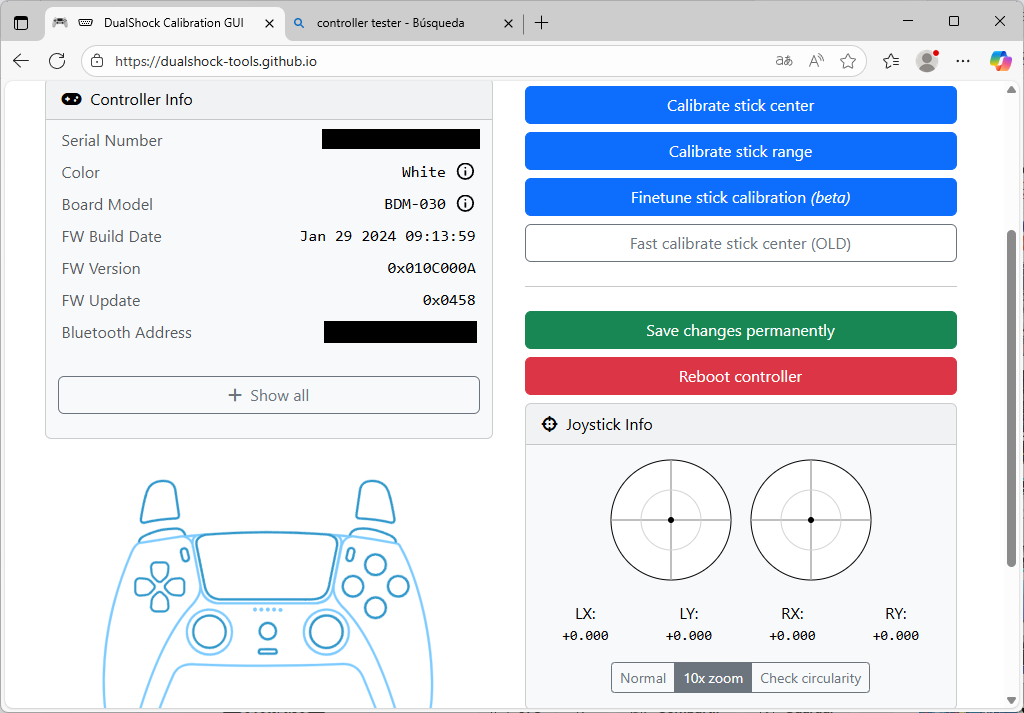Screen dimensions: 1024x713
Task: Open a new tab with plus button
Action: (x=541, y=23)
